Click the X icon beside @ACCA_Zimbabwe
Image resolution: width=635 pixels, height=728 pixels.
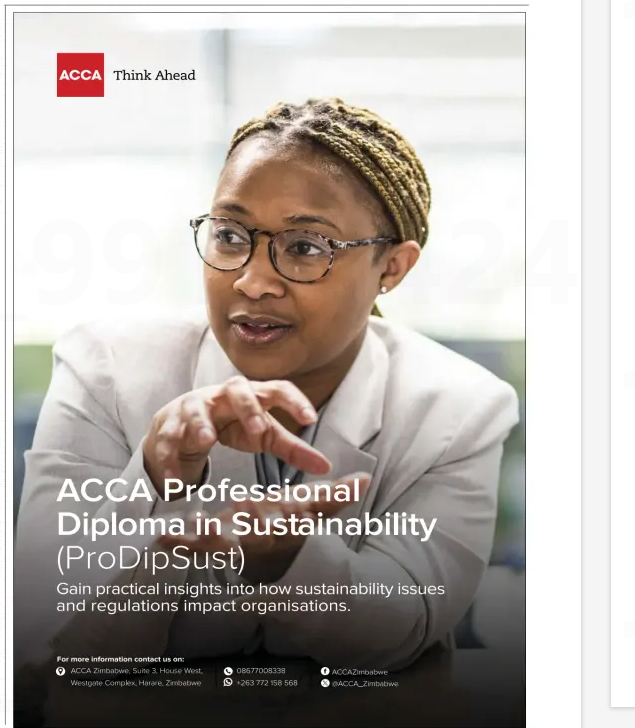325,683
